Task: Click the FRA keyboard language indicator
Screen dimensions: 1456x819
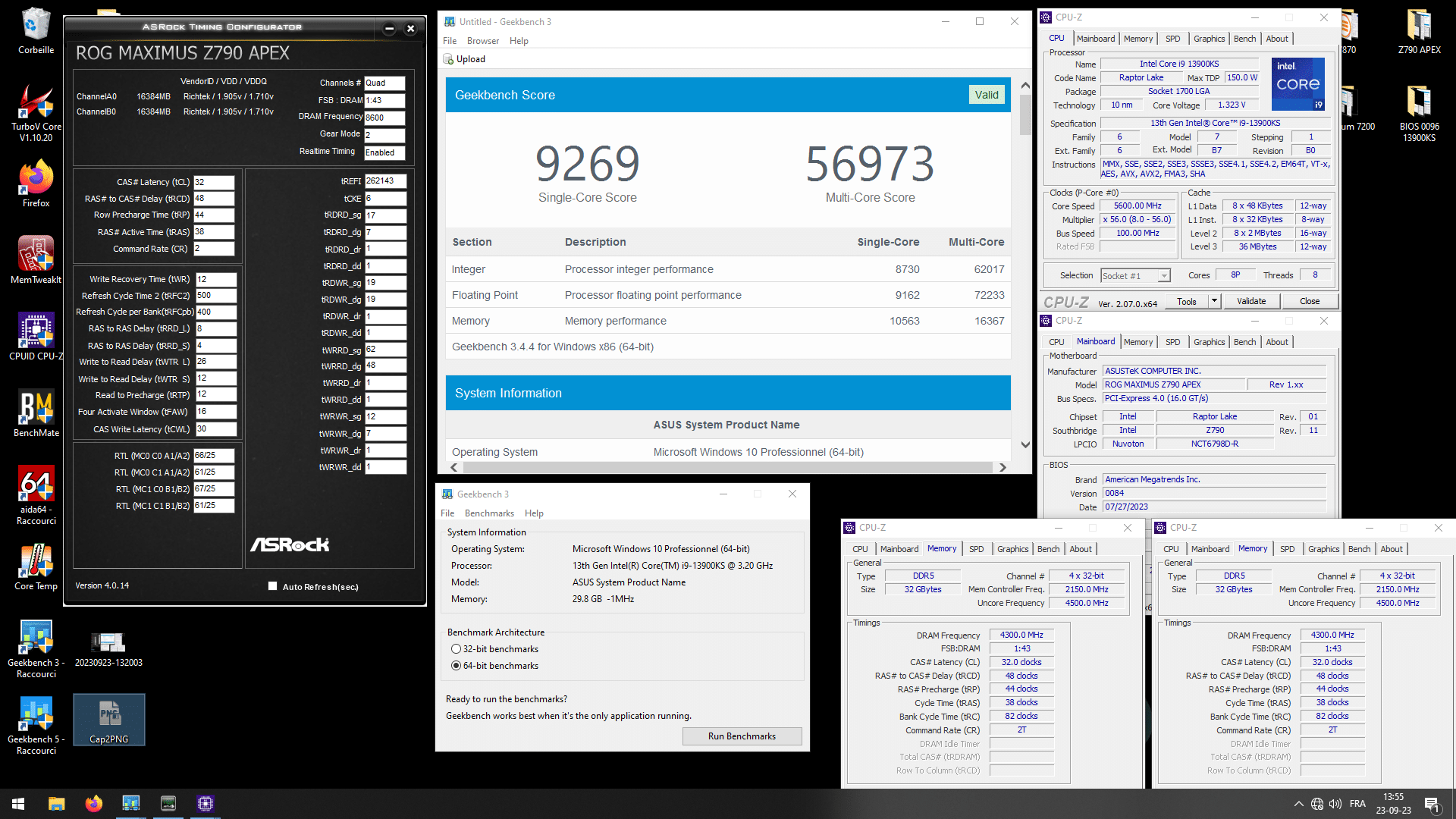Action: click(1357, 804)
